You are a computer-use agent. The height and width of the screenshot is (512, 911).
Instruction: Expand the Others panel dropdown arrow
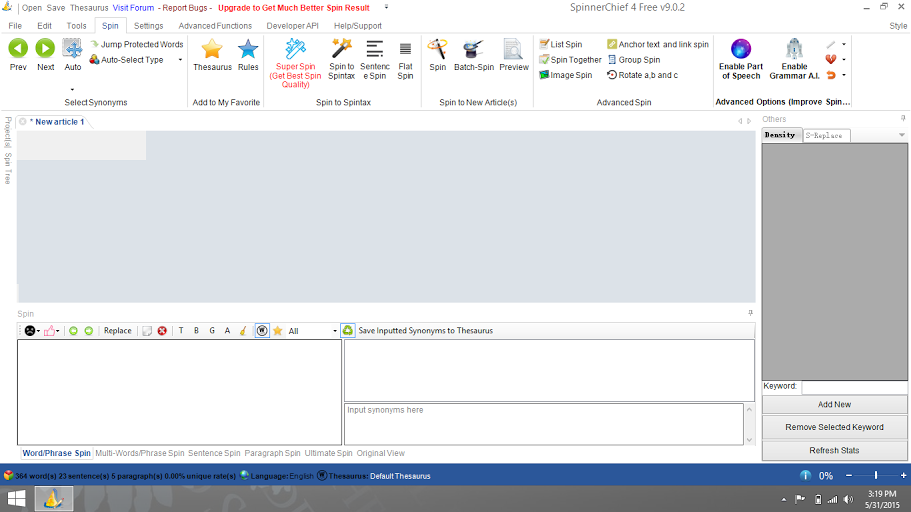901,135
